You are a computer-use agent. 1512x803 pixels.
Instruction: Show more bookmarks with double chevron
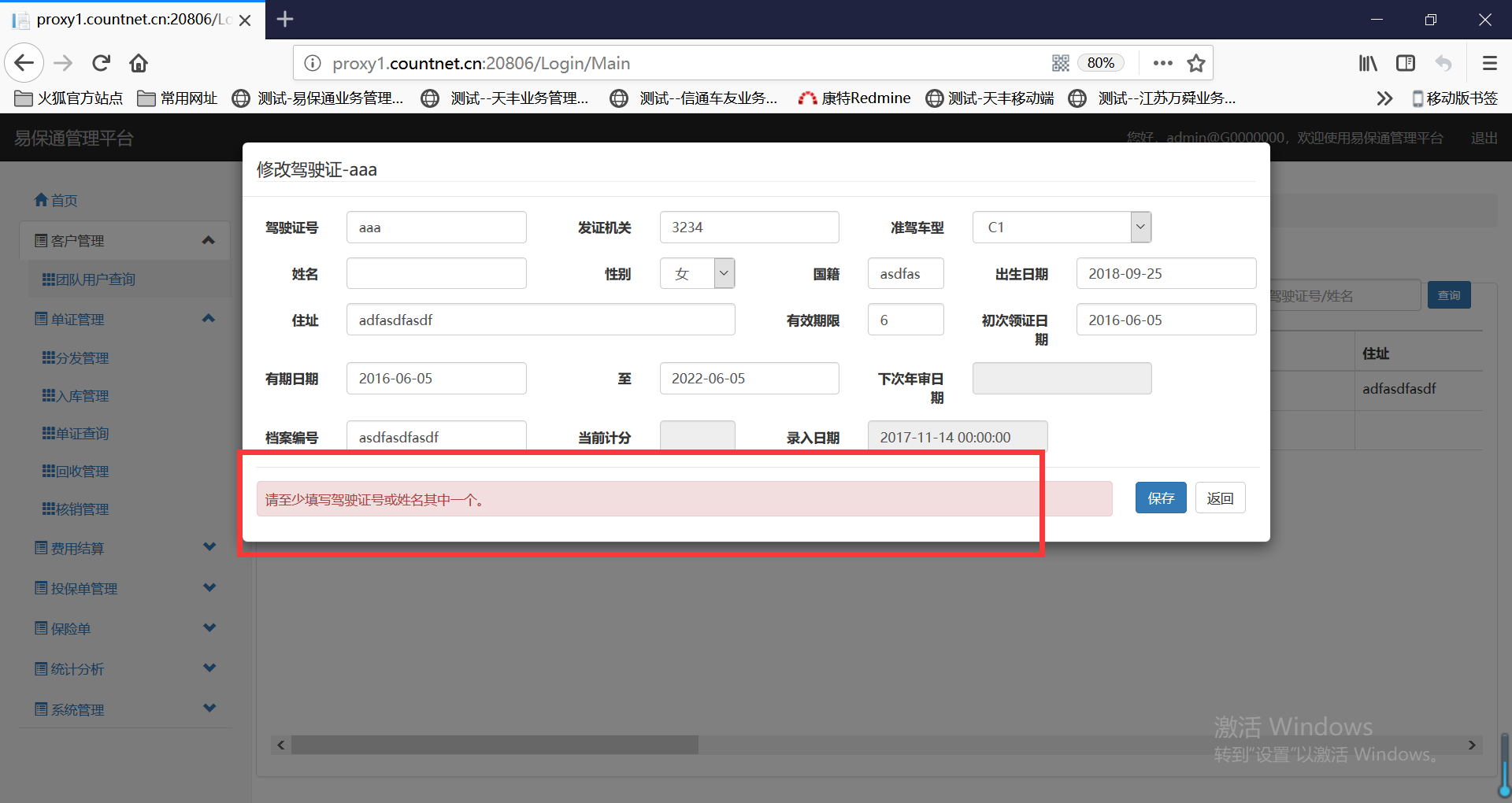[1384, 98]
